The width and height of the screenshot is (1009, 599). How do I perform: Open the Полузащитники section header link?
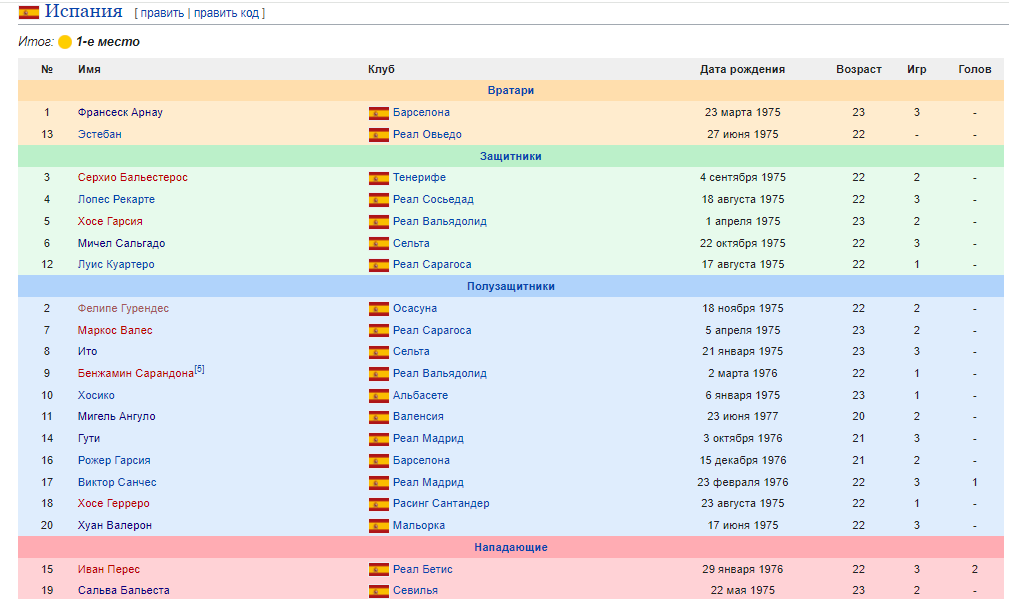click(x=511, y=286)
